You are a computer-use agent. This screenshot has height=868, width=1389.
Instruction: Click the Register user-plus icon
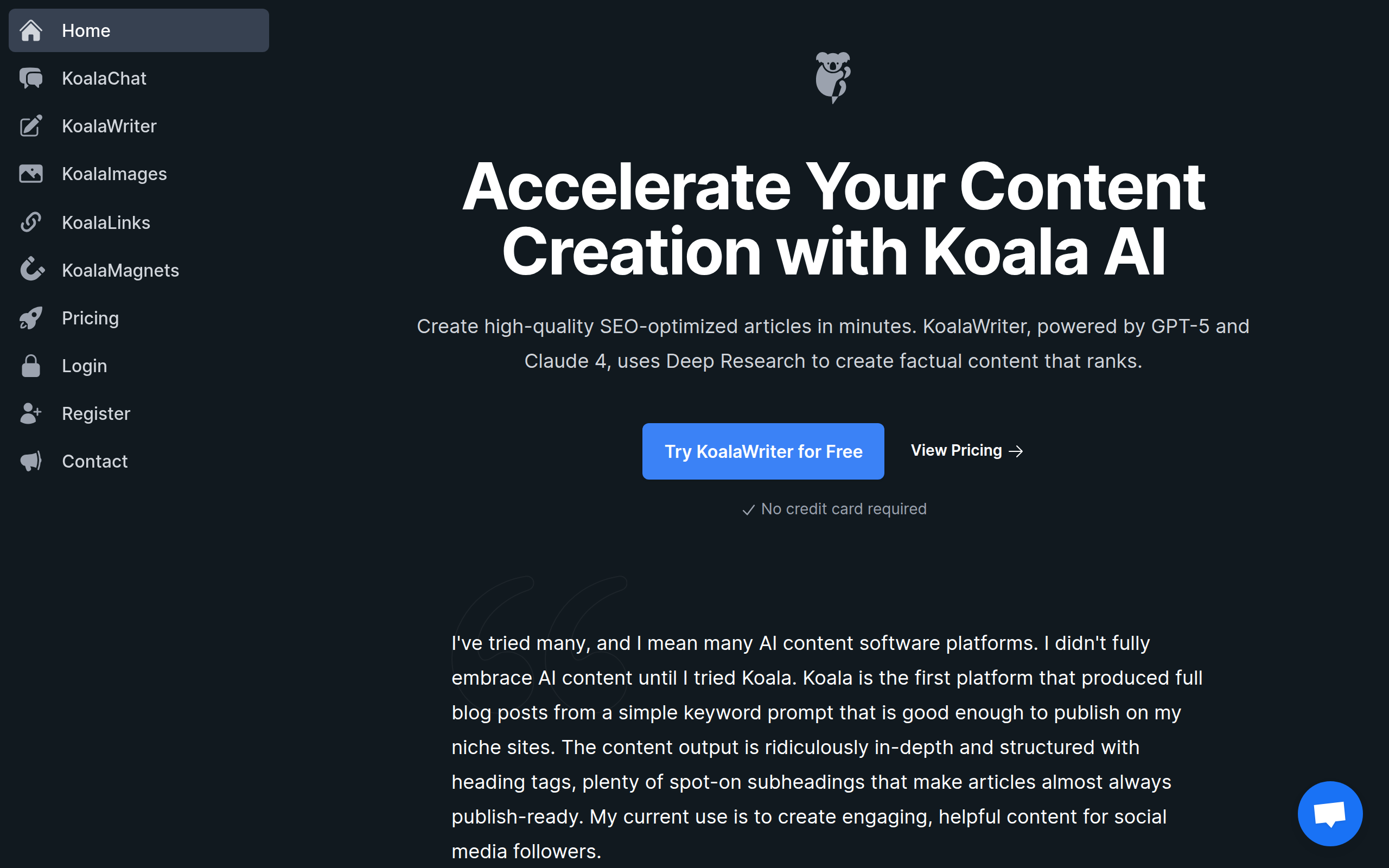(x=31, y=413)
